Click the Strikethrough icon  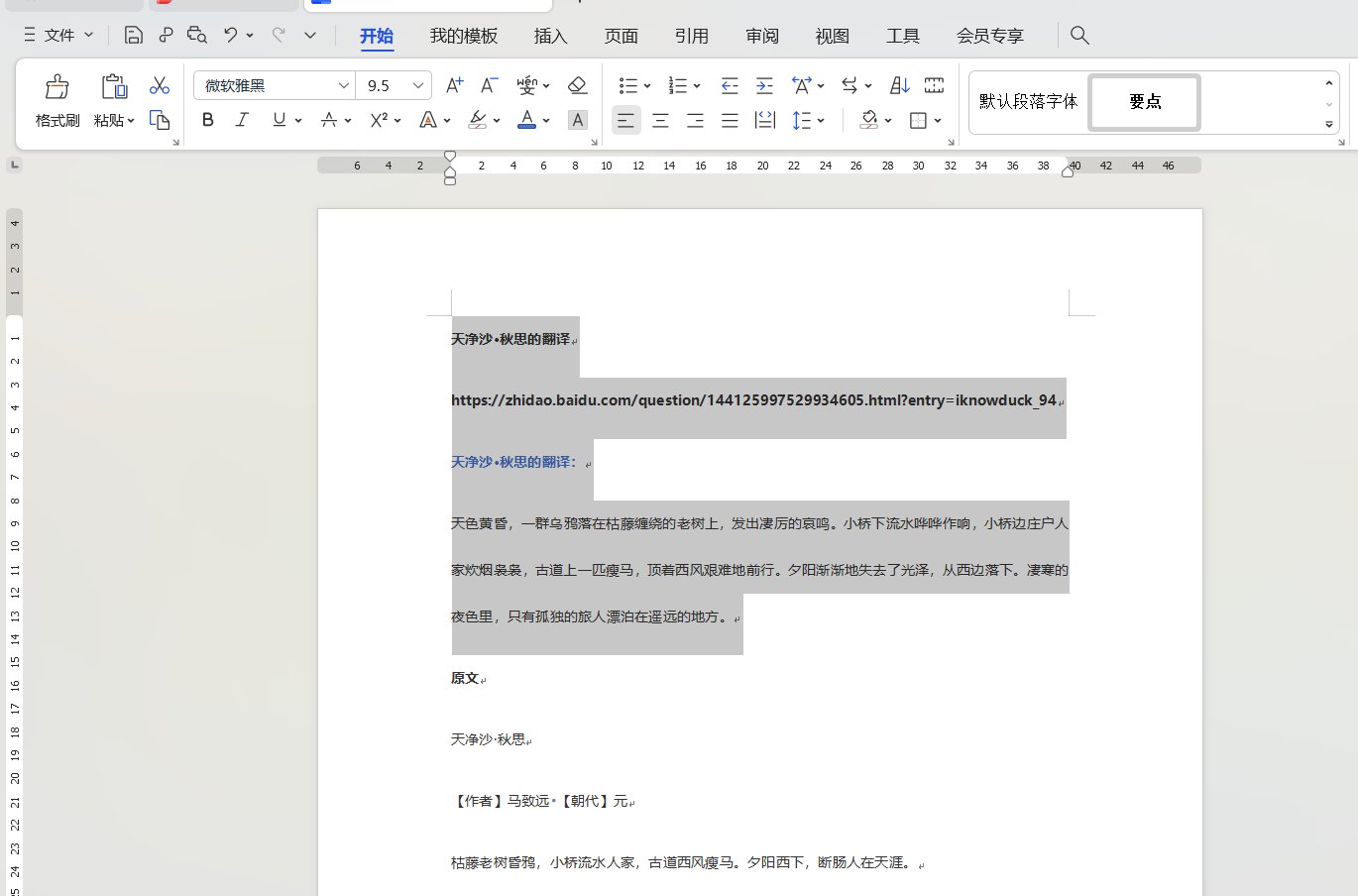click(x=330, y=120)
